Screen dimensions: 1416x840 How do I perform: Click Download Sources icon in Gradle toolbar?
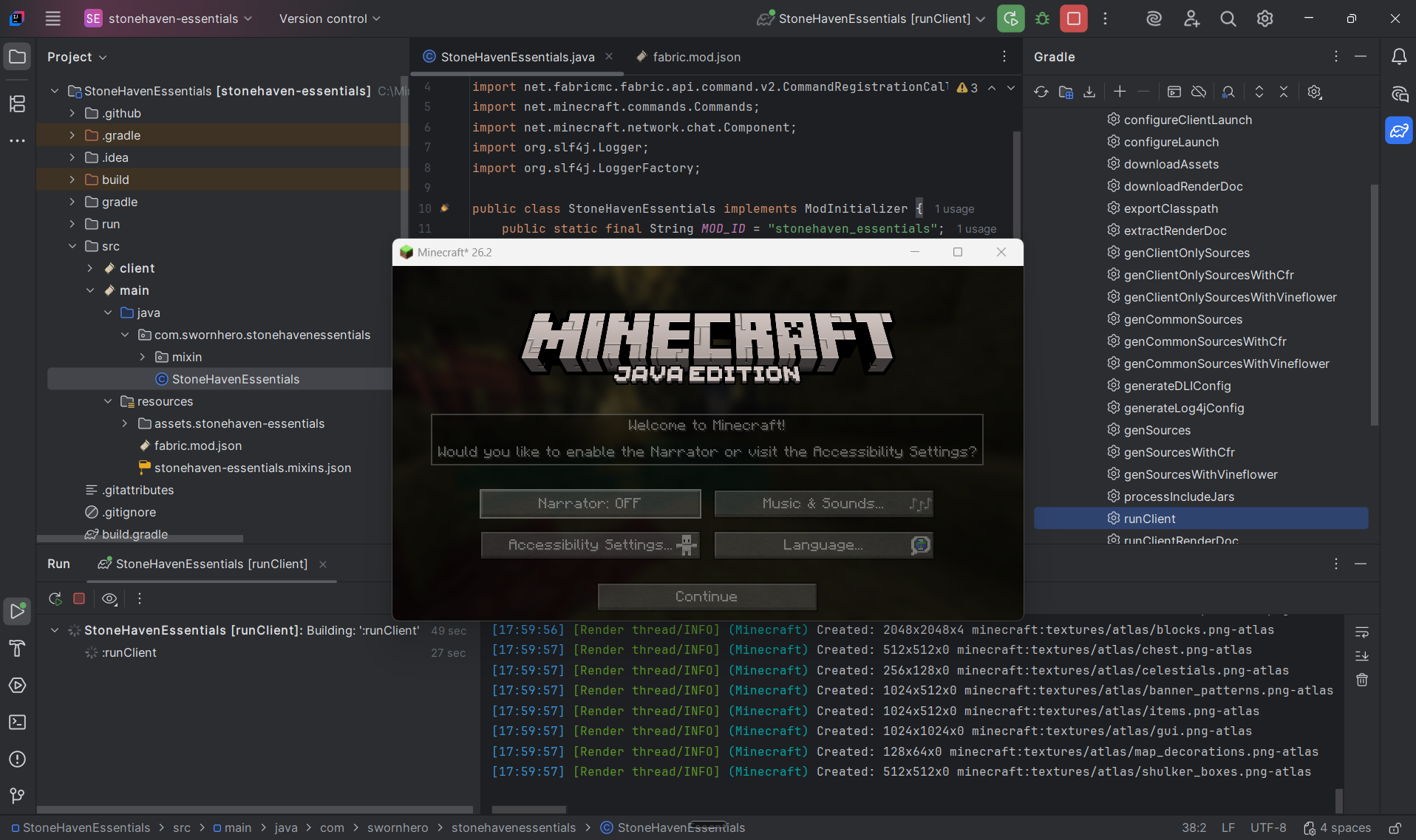point(1089,92)
